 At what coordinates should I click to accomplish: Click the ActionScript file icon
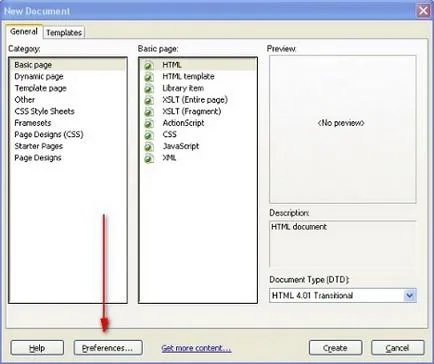[x=149, y=123]
